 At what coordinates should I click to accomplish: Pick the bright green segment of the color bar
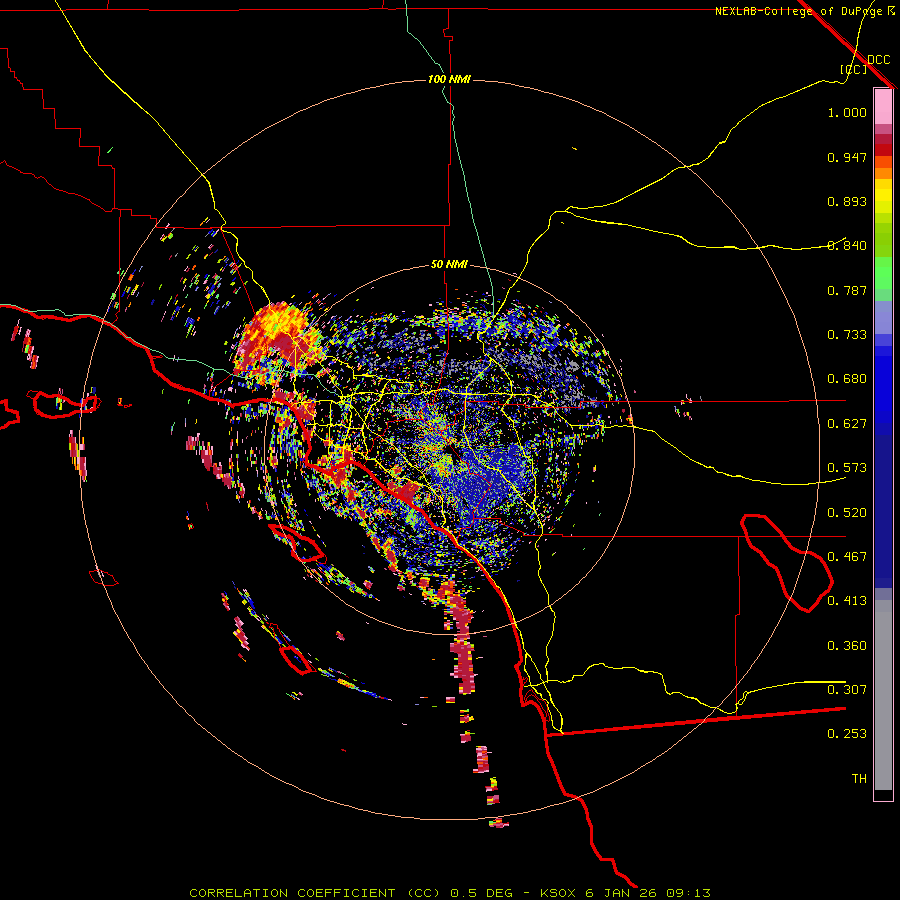tap(883, 273)
